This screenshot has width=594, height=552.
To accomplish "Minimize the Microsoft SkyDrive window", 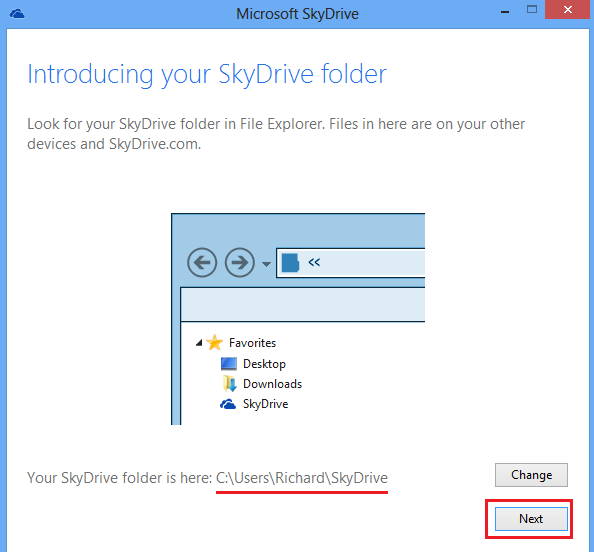I will (x=505, y=12).
